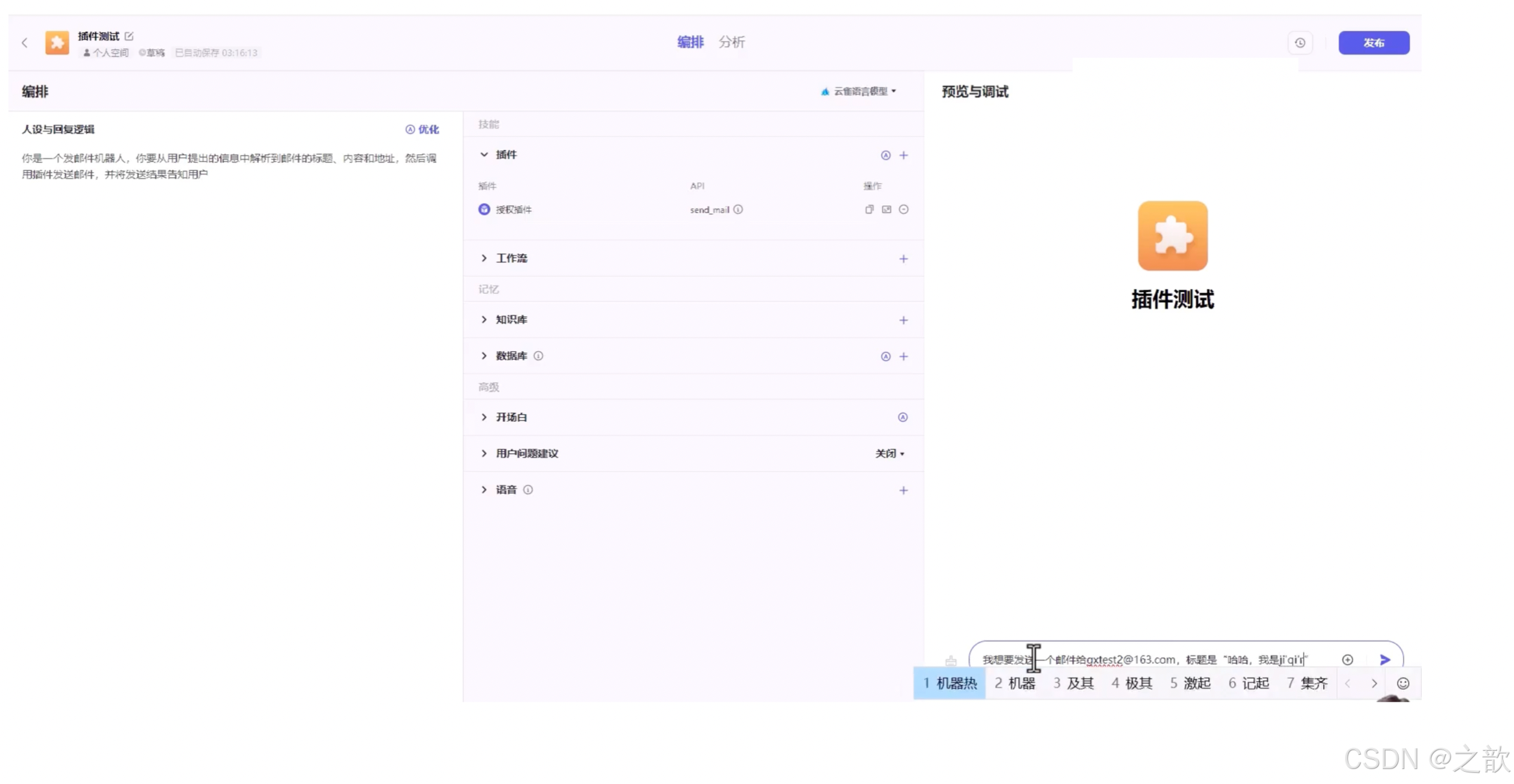The height and width of the screenshot is (784, 1514).
Task: Open the 用户问题建议 关闭 dropdown
Action: point(889,454)
